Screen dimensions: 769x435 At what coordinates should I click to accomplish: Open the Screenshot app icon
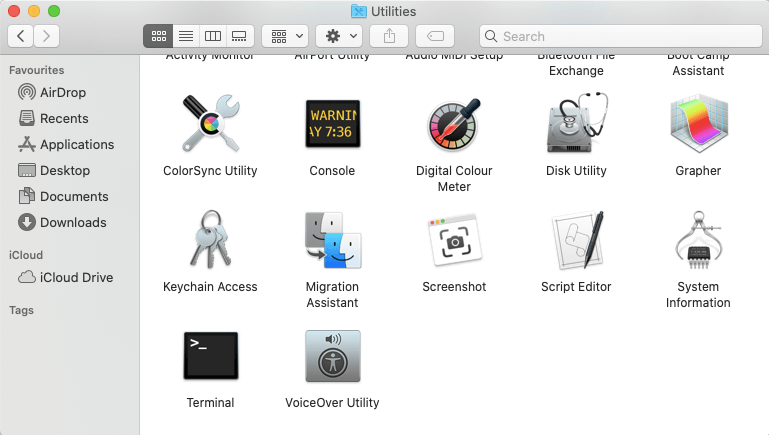point(454,240)
